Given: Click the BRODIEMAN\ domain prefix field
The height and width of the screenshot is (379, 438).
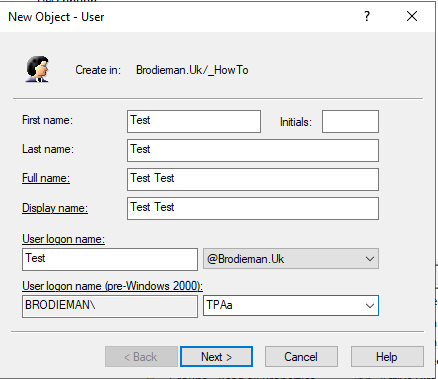Looking at the screenshot, I should 110,306.
